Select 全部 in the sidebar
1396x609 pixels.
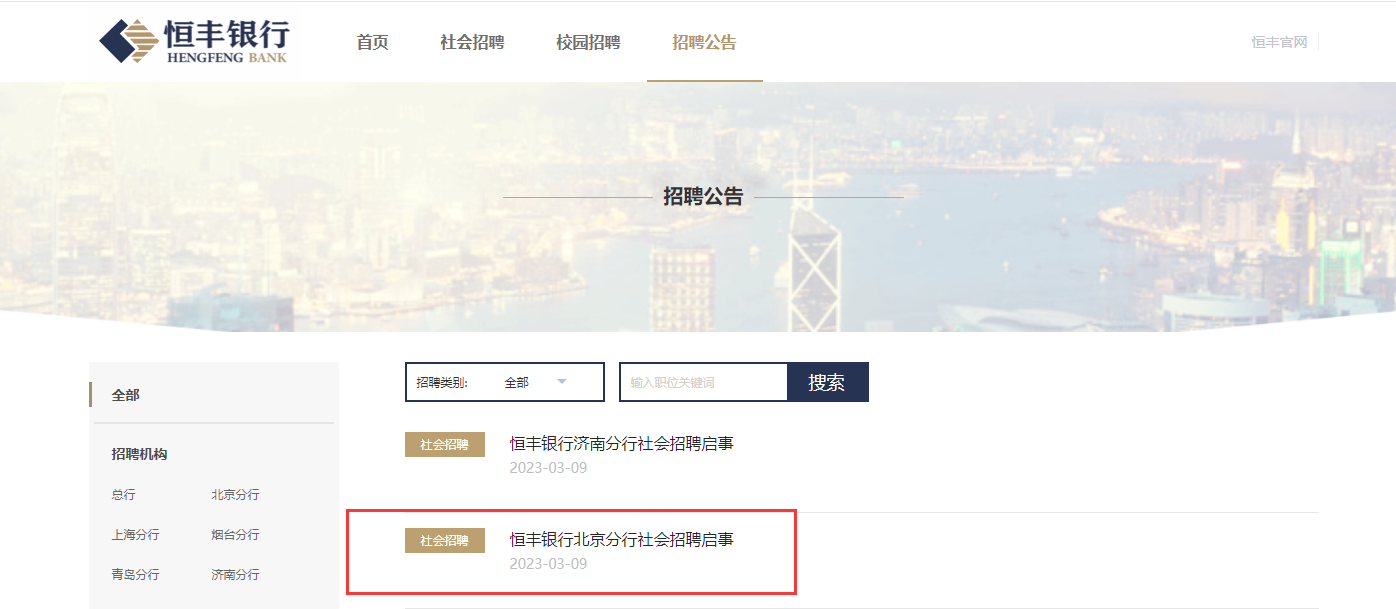(x=126, y=395)
